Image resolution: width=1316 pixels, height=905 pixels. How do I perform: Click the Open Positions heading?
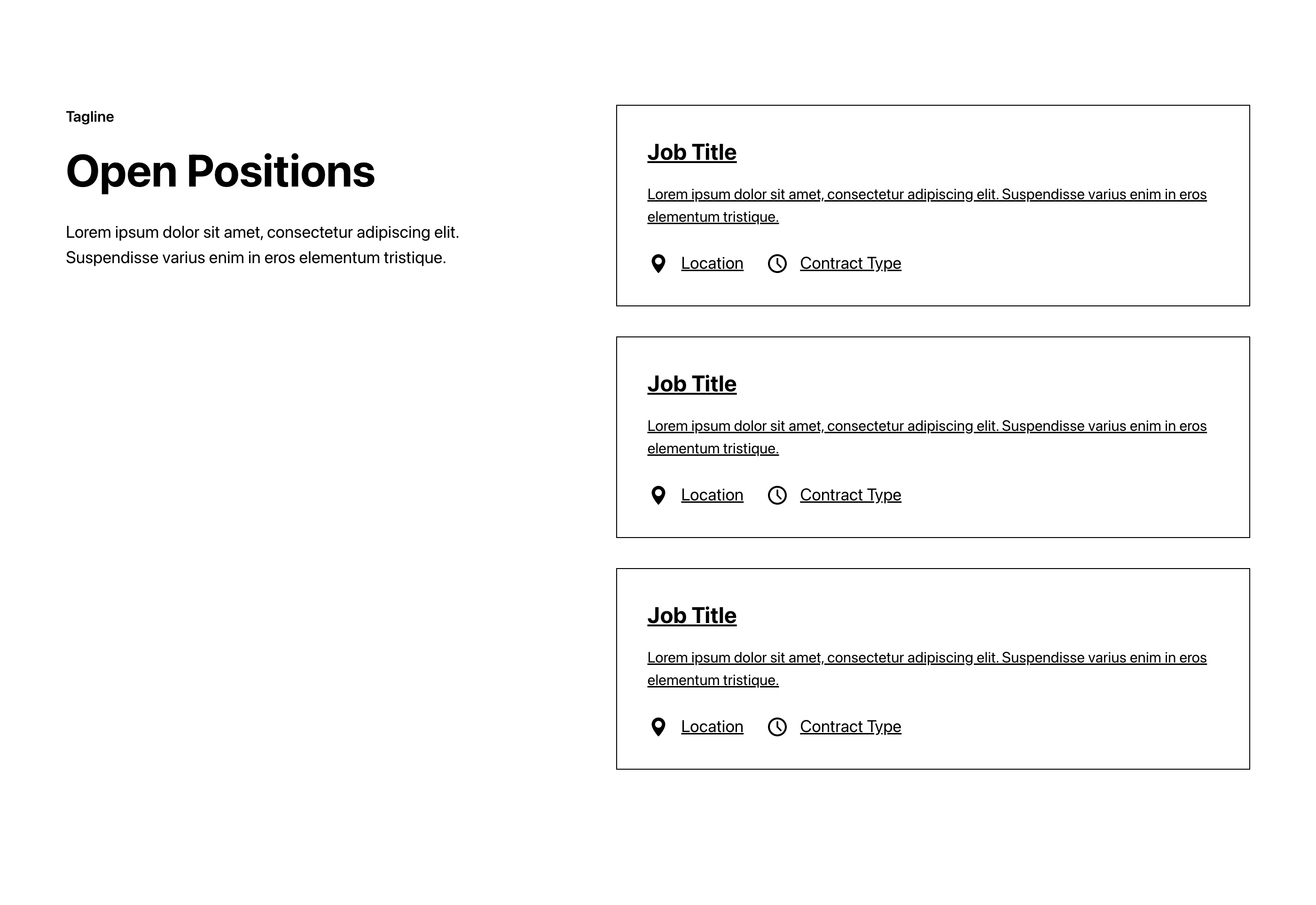220,171
